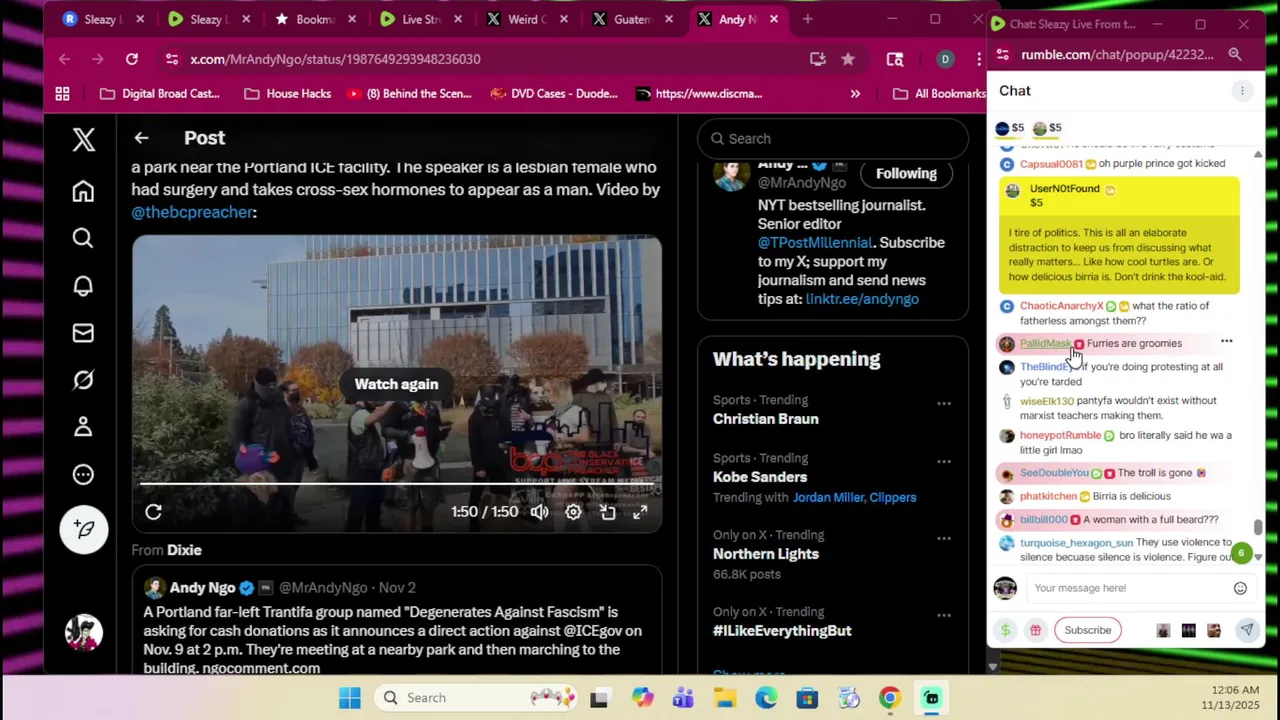Click the X Search field
This screenshot has width=1280, height=720.
832,139
